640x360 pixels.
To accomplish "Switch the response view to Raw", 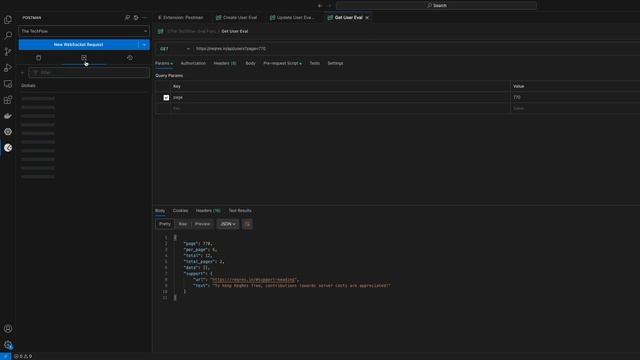I will 183,224.
